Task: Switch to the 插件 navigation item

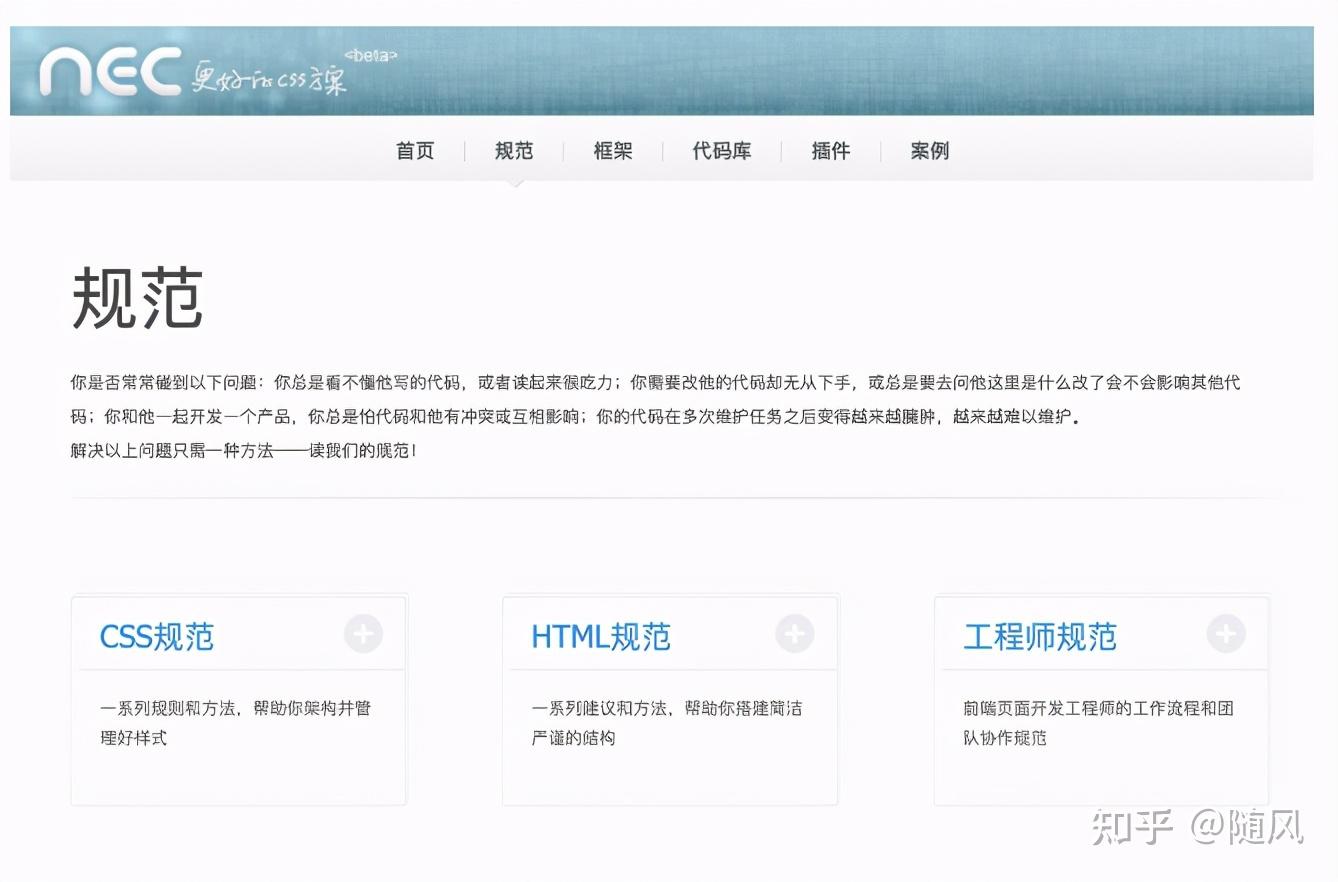Action: (831, 151)
